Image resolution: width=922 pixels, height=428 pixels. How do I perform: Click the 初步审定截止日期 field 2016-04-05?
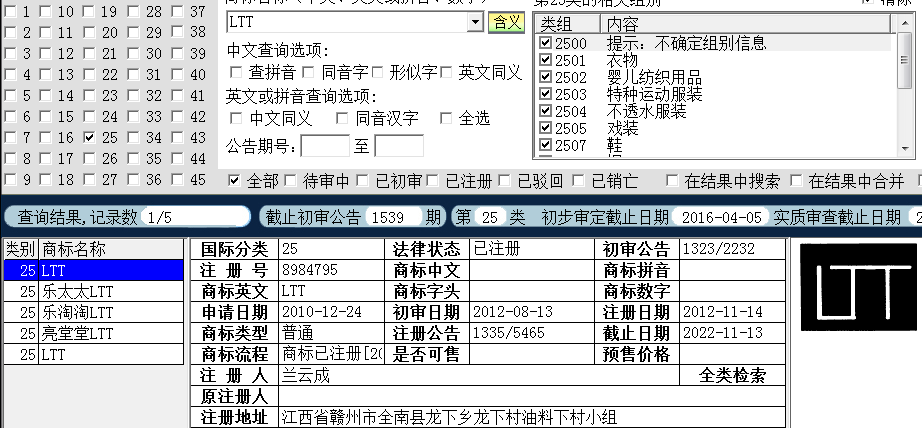click(721, 218)
